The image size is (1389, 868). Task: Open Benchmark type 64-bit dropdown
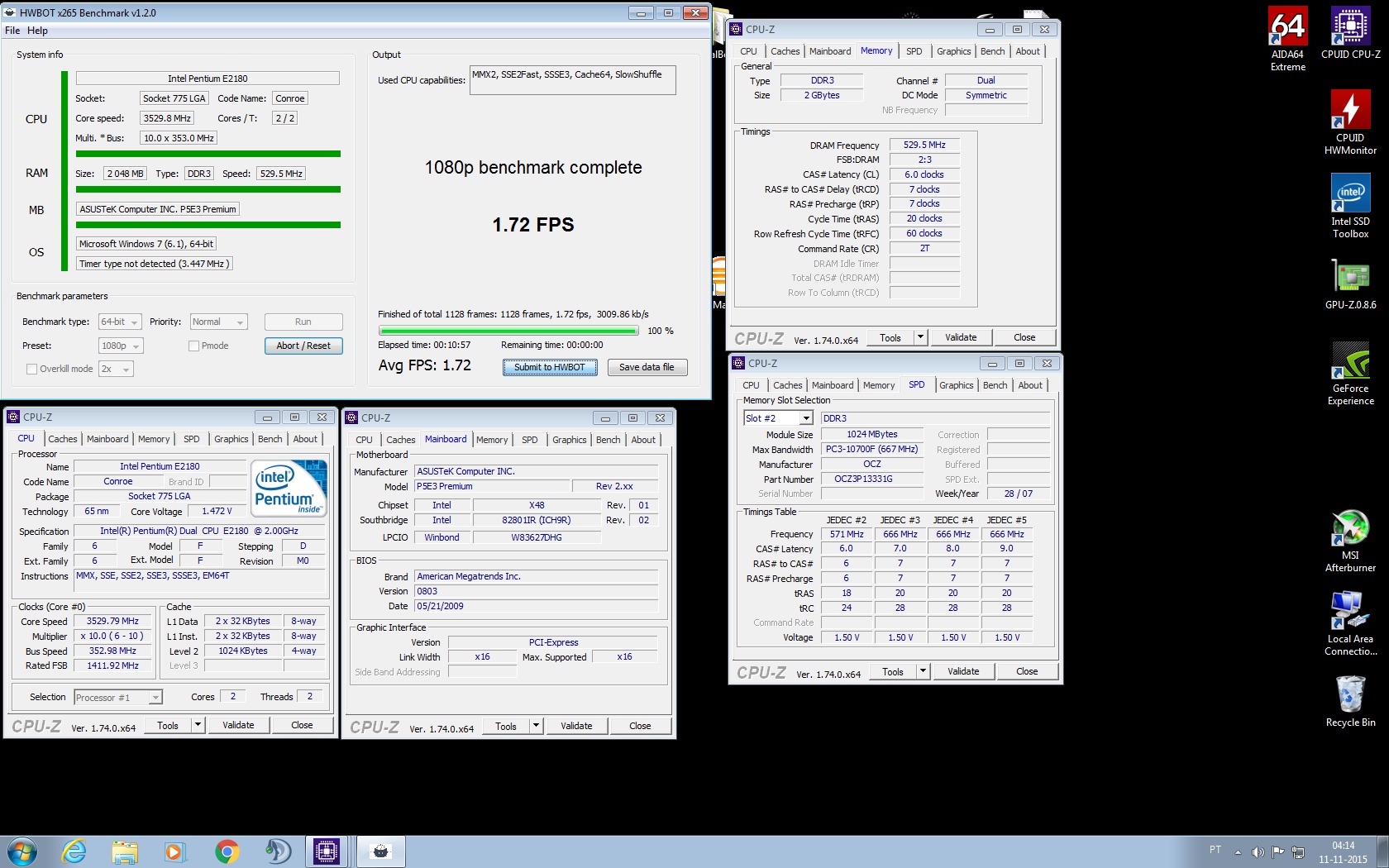click(x=120, y=322)
